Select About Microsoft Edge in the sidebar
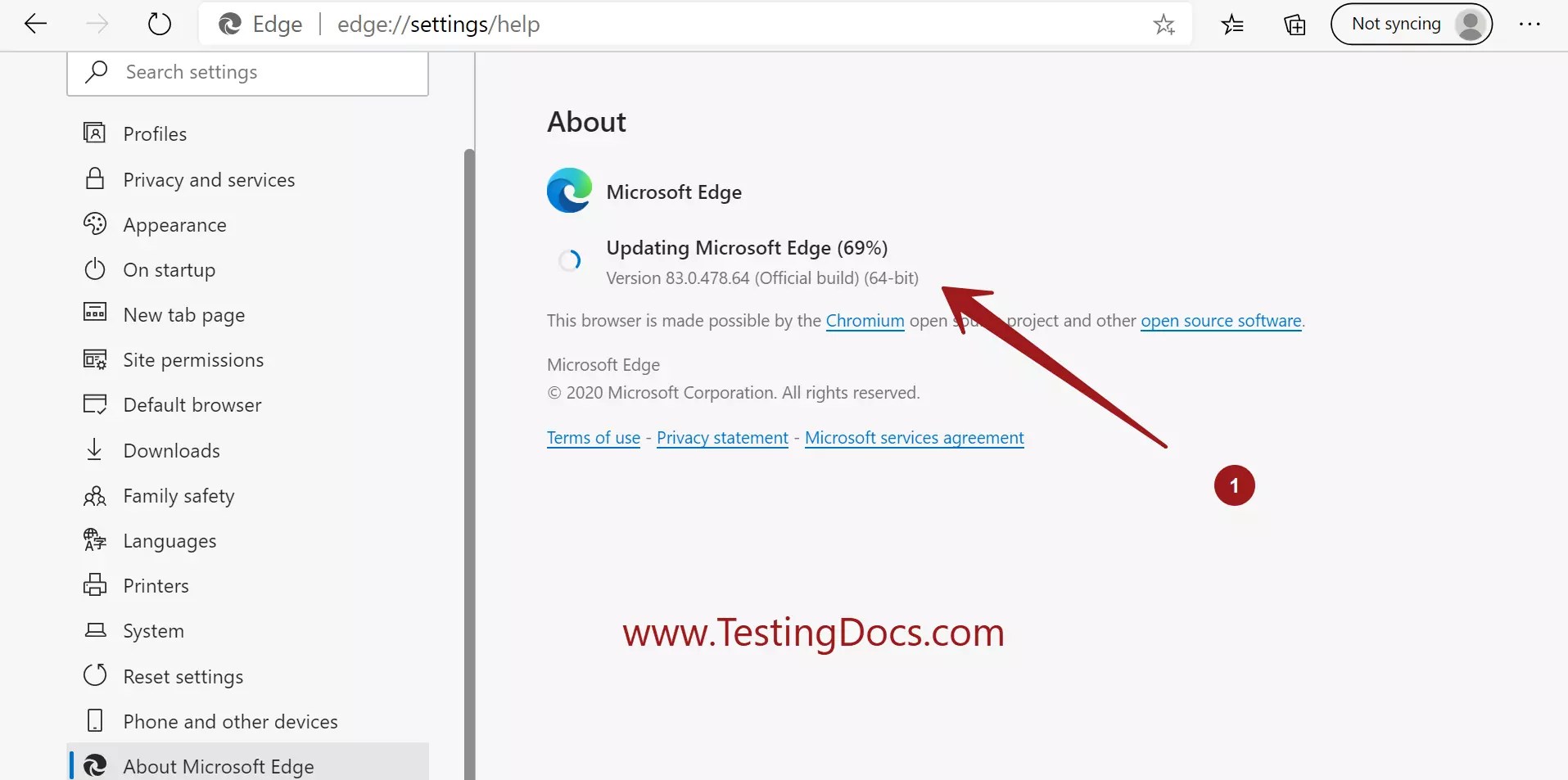This screenshot has width=1568, height=780. (x=218, y=766)
